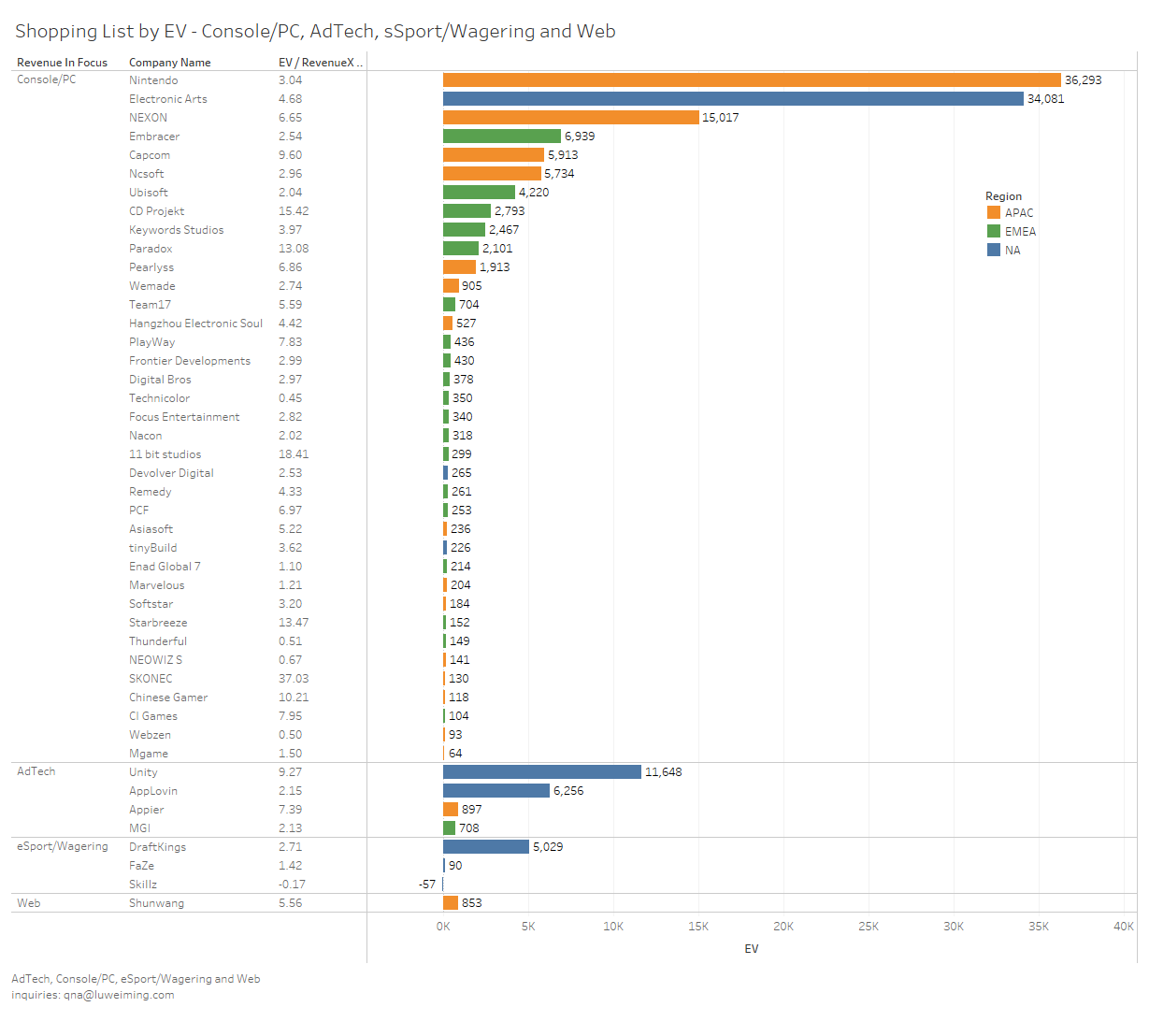Click the 'Region' legend title
Screen dimensions: 1149x1036
pos(1003,196)
